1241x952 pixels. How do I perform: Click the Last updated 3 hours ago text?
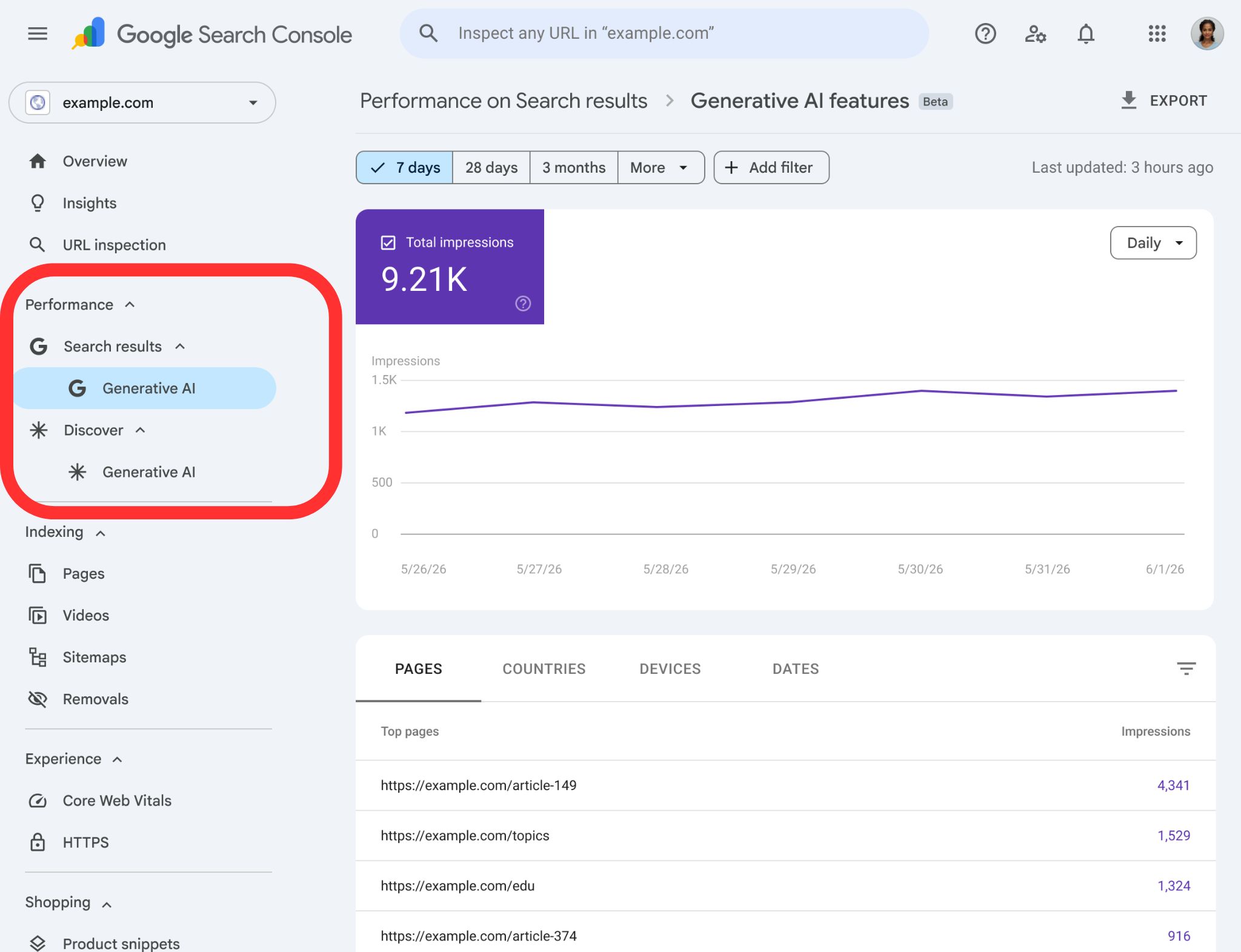pyautogui.click(x=1122, y=167)
